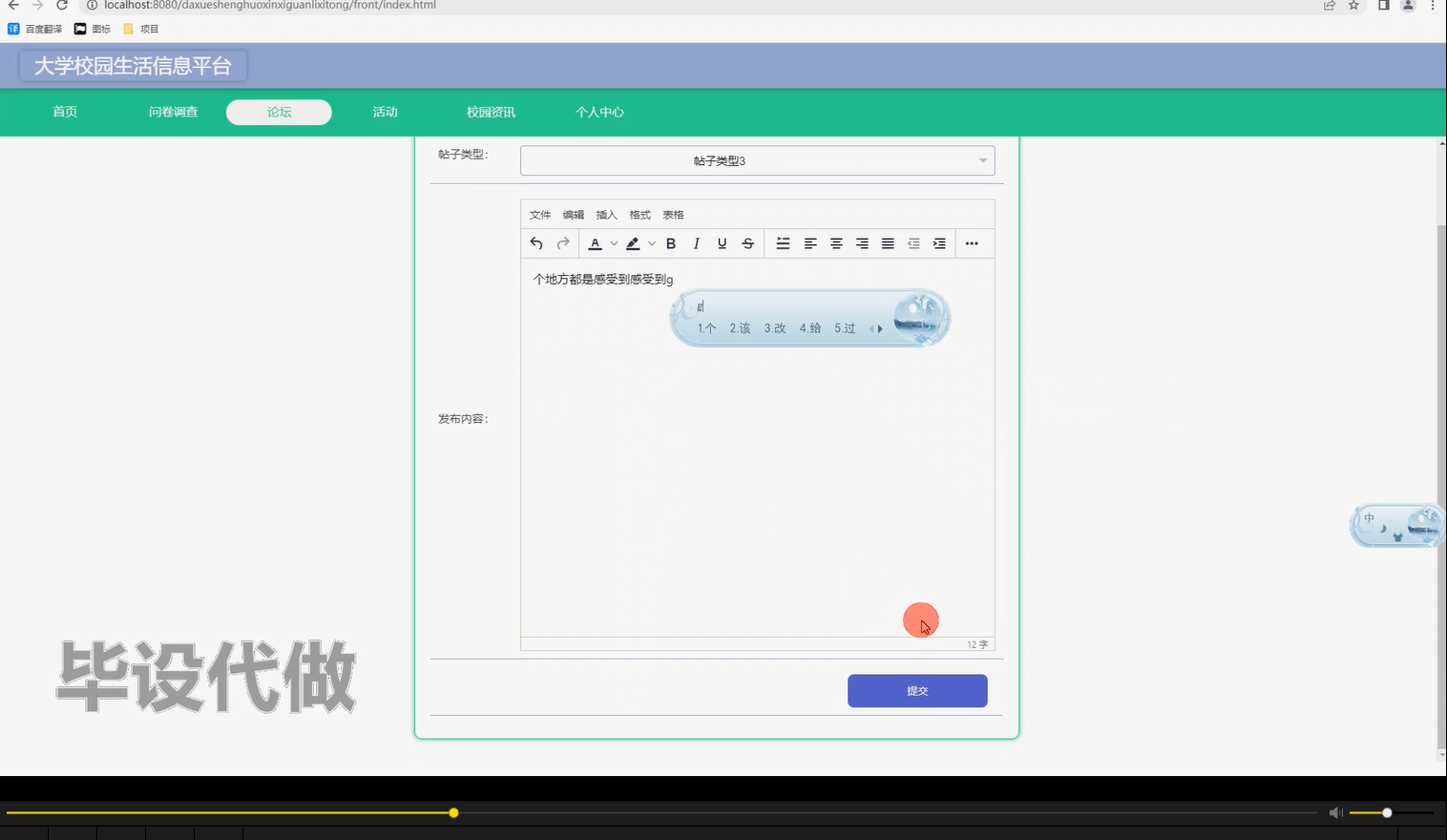Select the text color icon
The image size is (1447, 840).
(x=597, y=243)
